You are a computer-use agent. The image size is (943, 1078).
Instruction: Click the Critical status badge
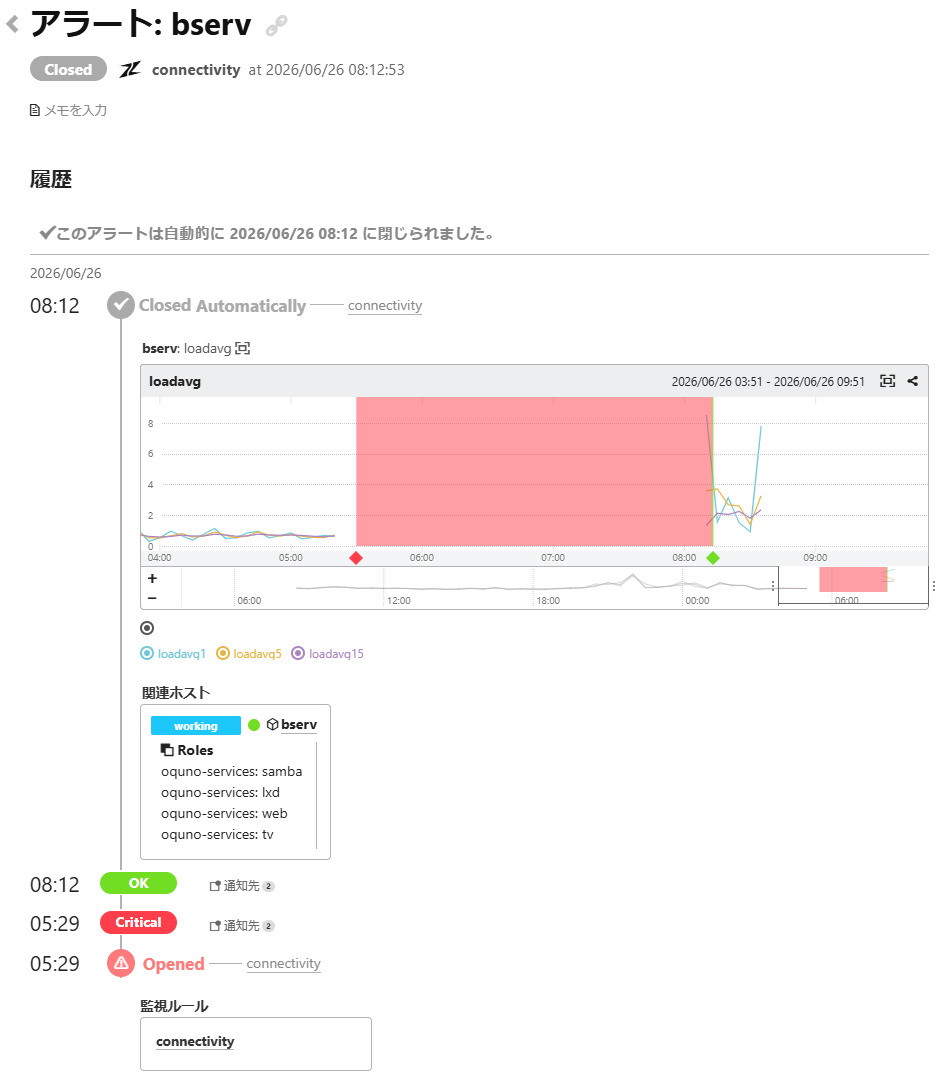(138, 923)
